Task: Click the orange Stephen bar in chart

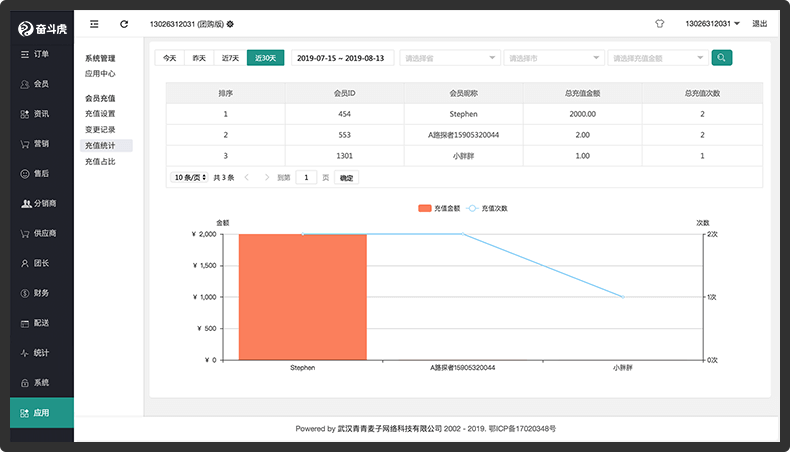Action: pyautogui.click(x=303, y=297)
